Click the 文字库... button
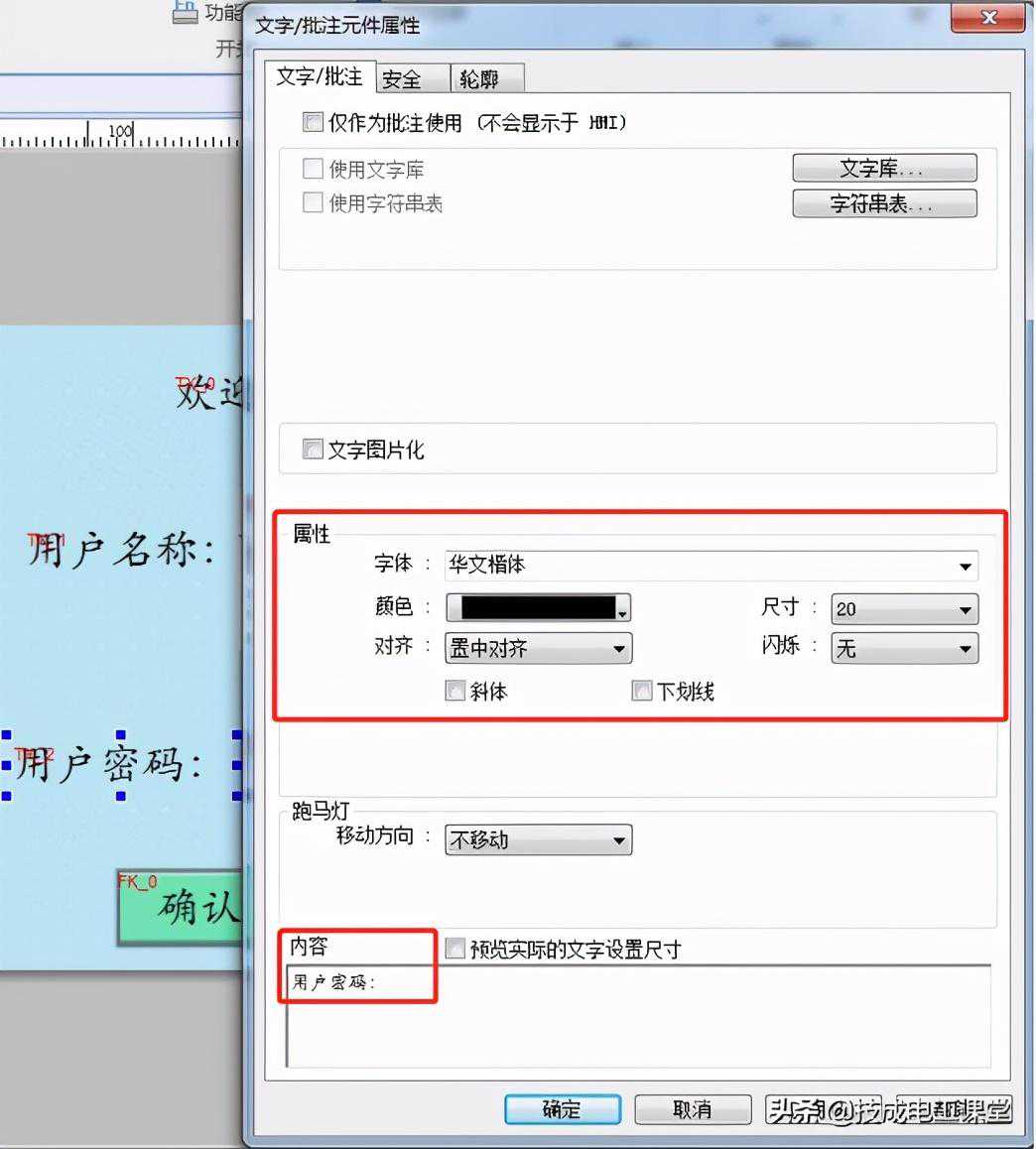The image size is (1036, 1149). point(883,169)
